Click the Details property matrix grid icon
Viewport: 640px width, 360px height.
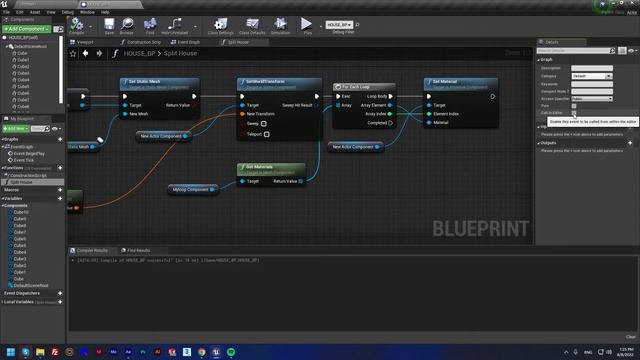(622, 51)
